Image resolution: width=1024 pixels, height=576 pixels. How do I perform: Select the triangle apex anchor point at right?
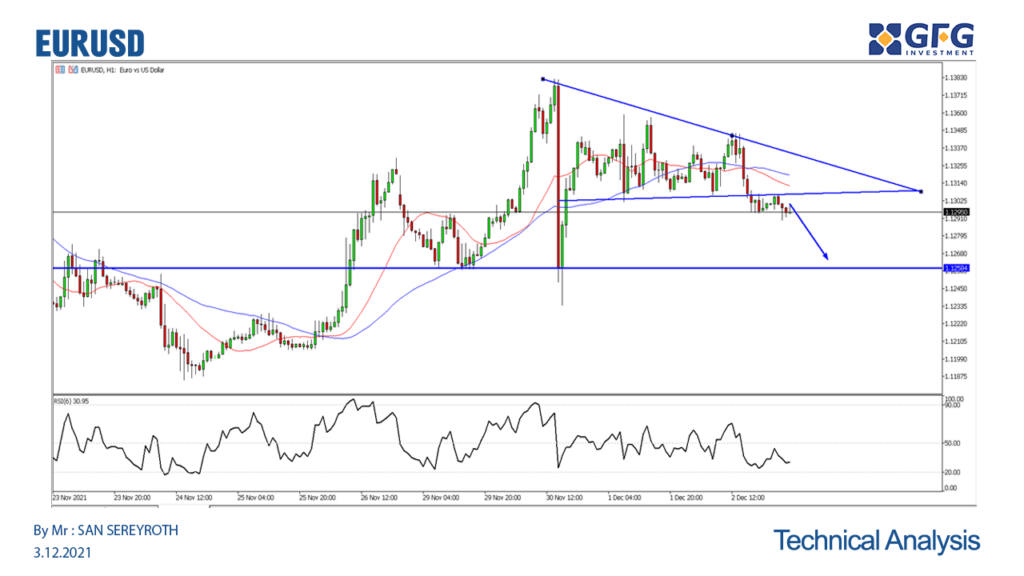920,190
